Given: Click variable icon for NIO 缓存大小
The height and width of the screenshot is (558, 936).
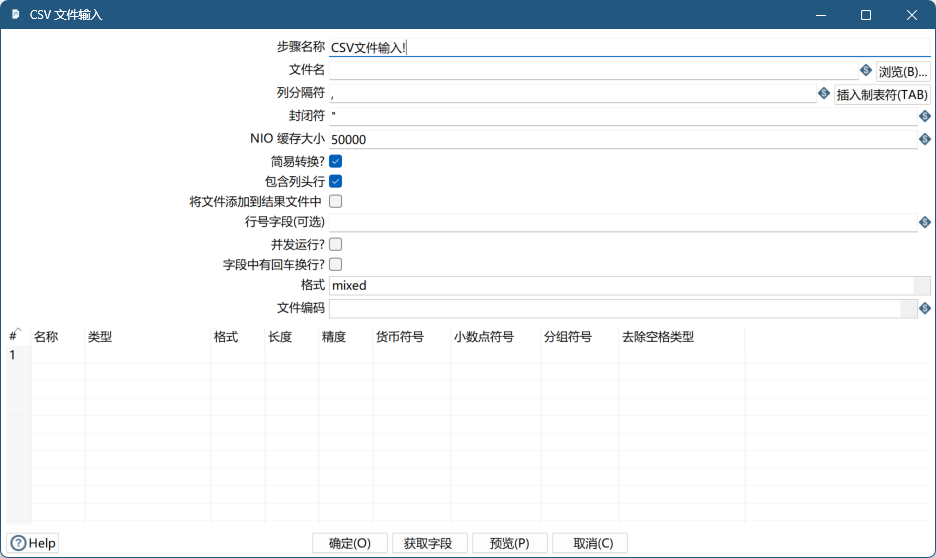Looking at the screenshot, I should click(925, 140).
